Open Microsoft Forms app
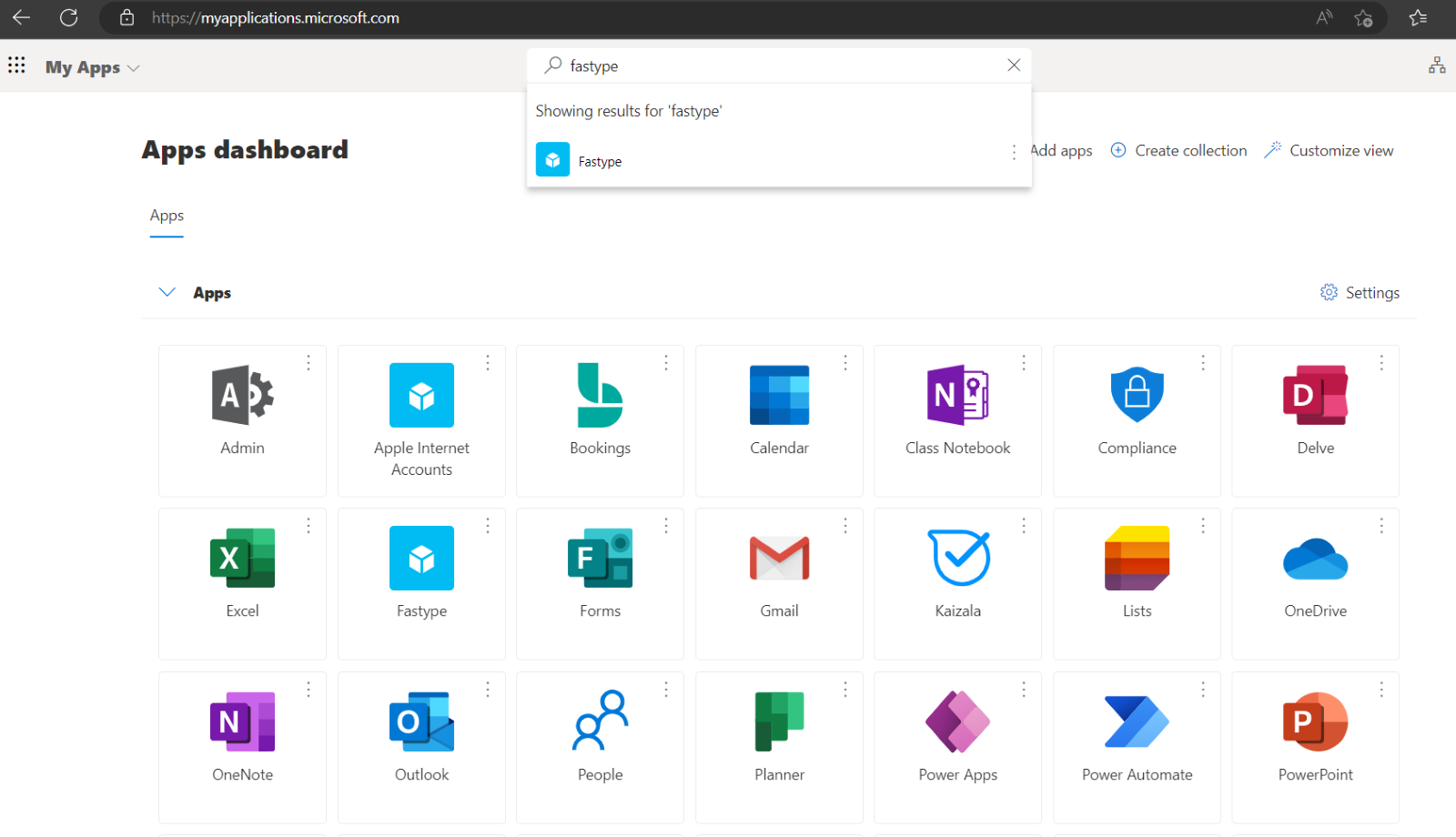The width and height of the screenshot is (1456, 837). (600, 583)
